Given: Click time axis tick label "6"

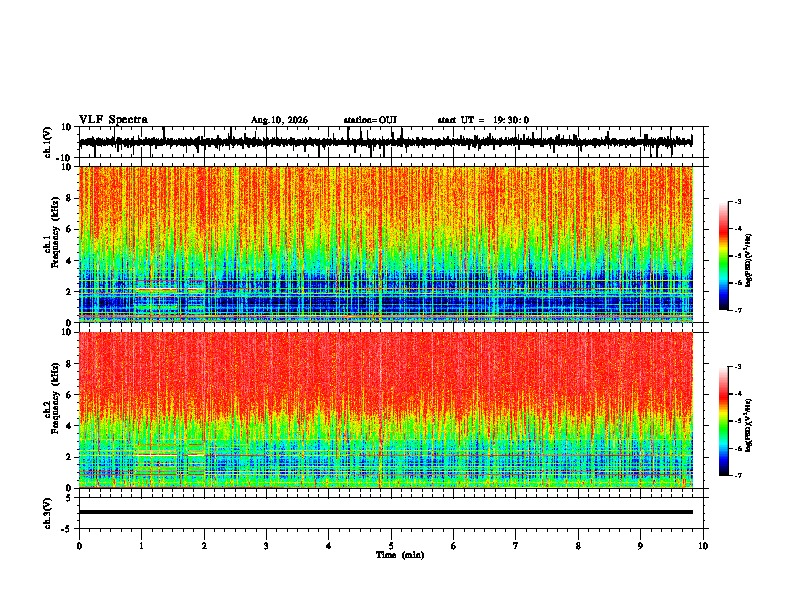Looking at the screenshot, I should (x=454, y=546).
